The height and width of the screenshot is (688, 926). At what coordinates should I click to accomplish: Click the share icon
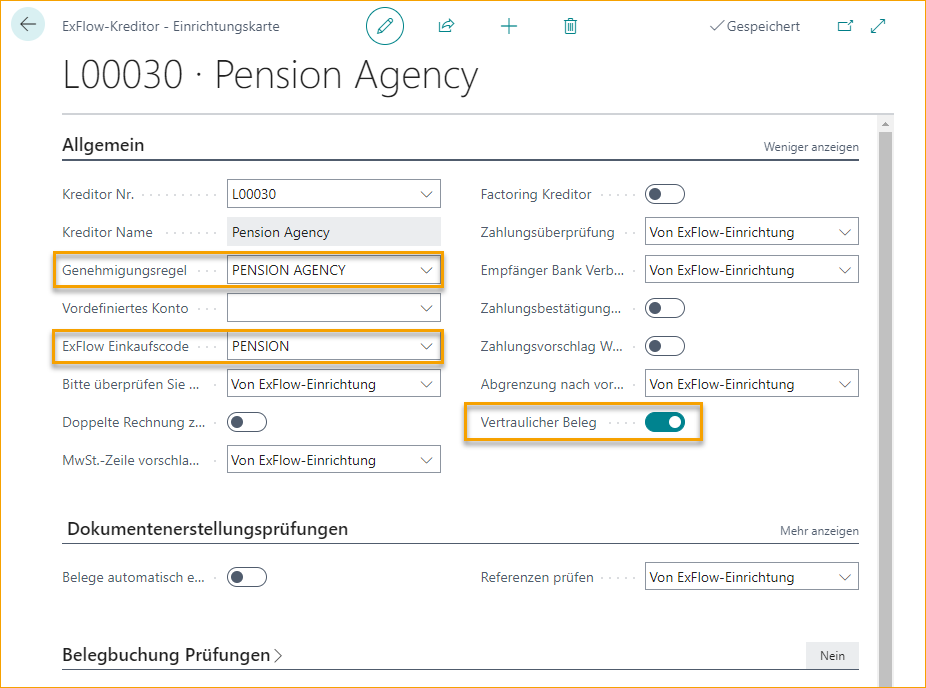447,26
